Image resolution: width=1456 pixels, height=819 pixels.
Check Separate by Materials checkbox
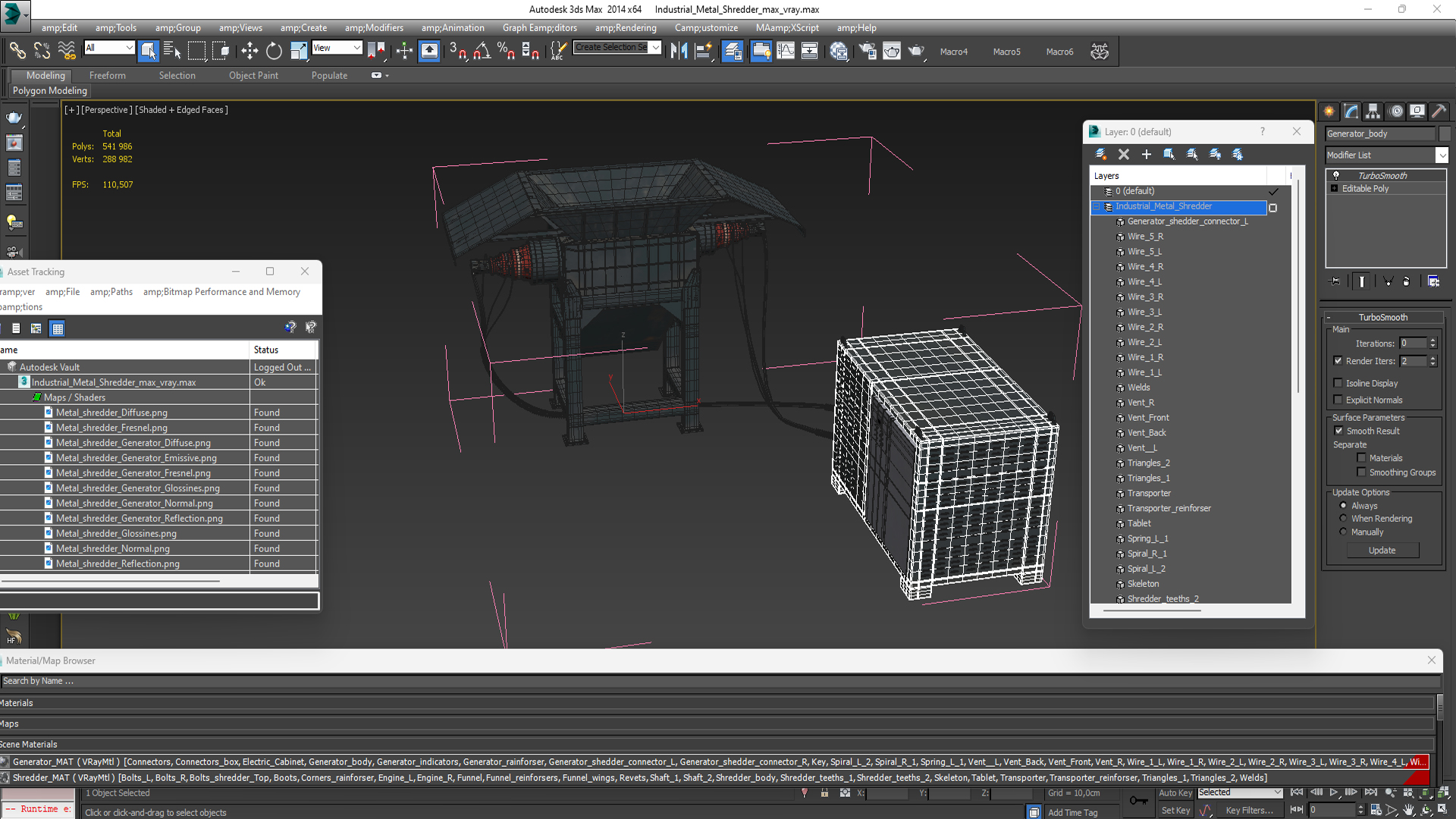point(1361,458)
